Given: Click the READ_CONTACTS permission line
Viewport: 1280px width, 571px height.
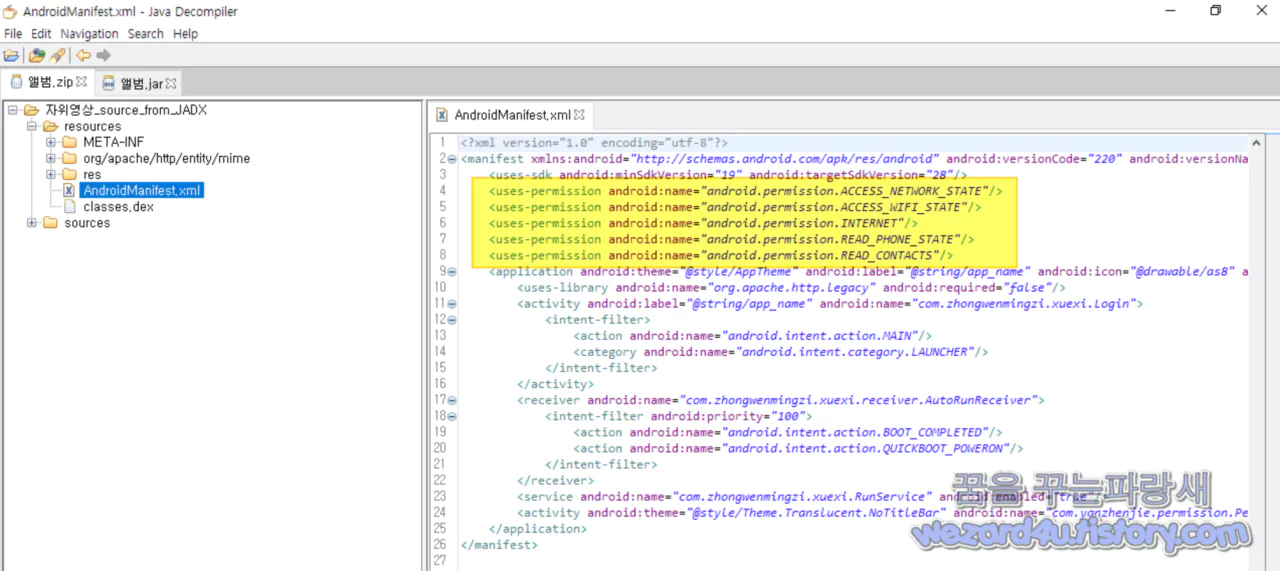Looking at the screenshot, I should click(x=721, y=255).
